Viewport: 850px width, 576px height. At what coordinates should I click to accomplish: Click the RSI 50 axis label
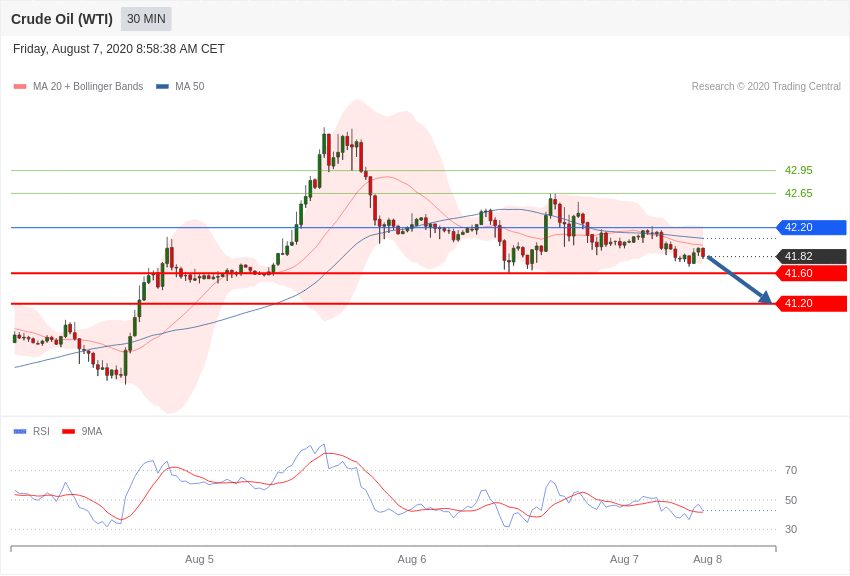point(791,500)
